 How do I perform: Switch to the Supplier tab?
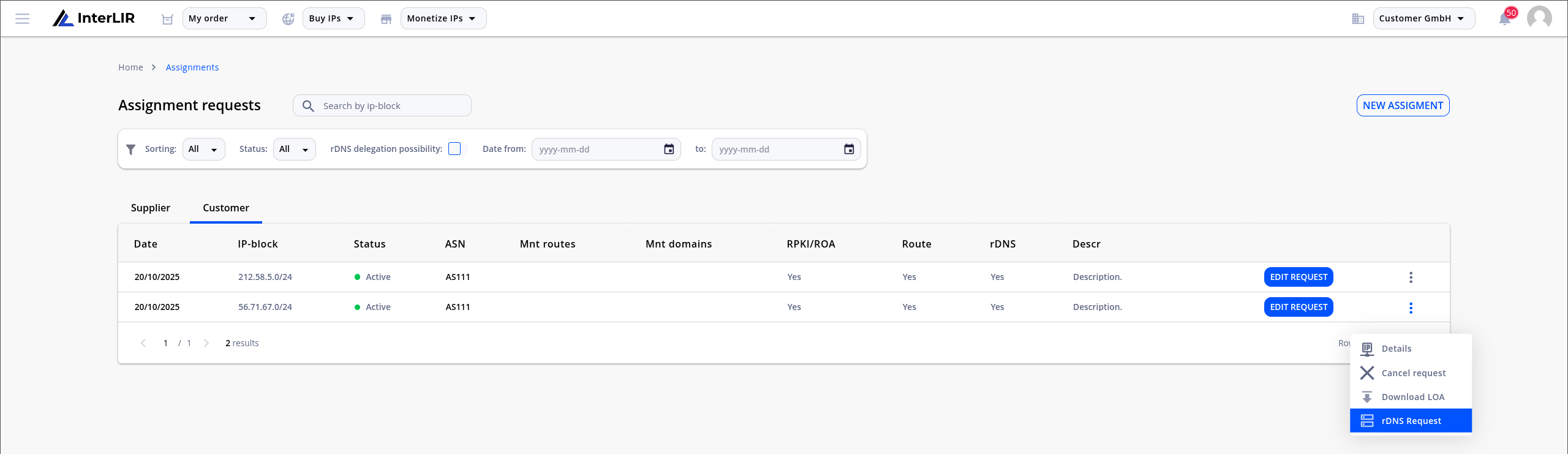tap(151, 208)
